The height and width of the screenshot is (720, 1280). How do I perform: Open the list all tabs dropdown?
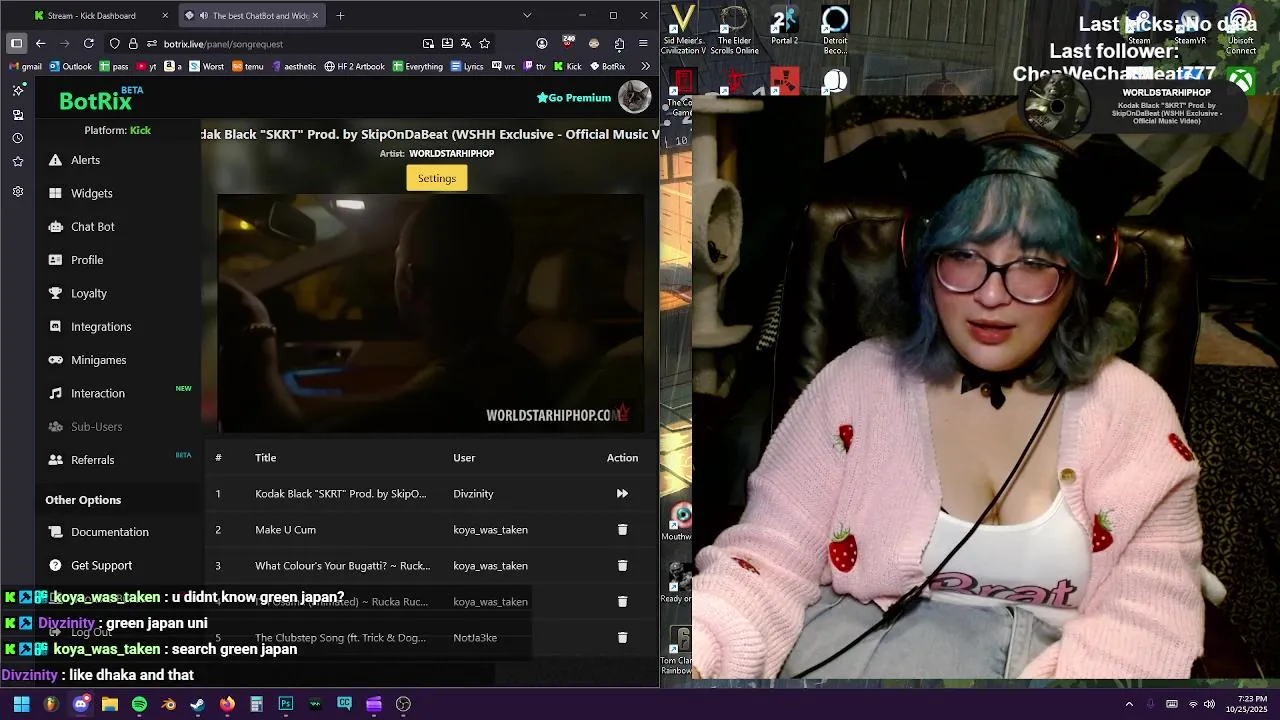click(527, 15)
